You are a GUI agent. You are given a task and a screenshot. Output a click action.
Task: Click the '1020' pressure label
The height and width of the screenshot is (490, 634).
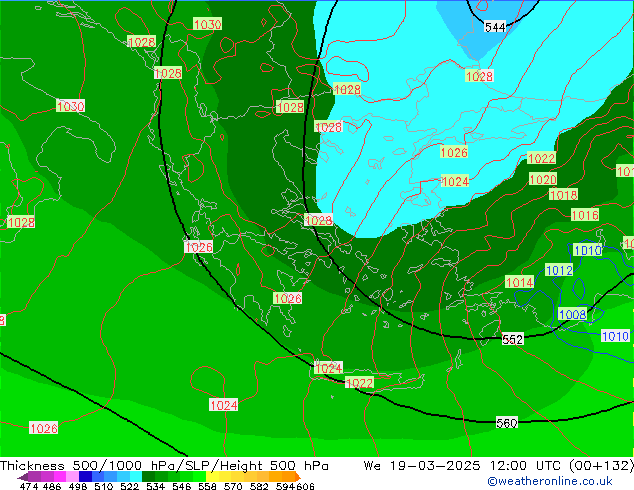pyautogui.click(x=543, y=179)
